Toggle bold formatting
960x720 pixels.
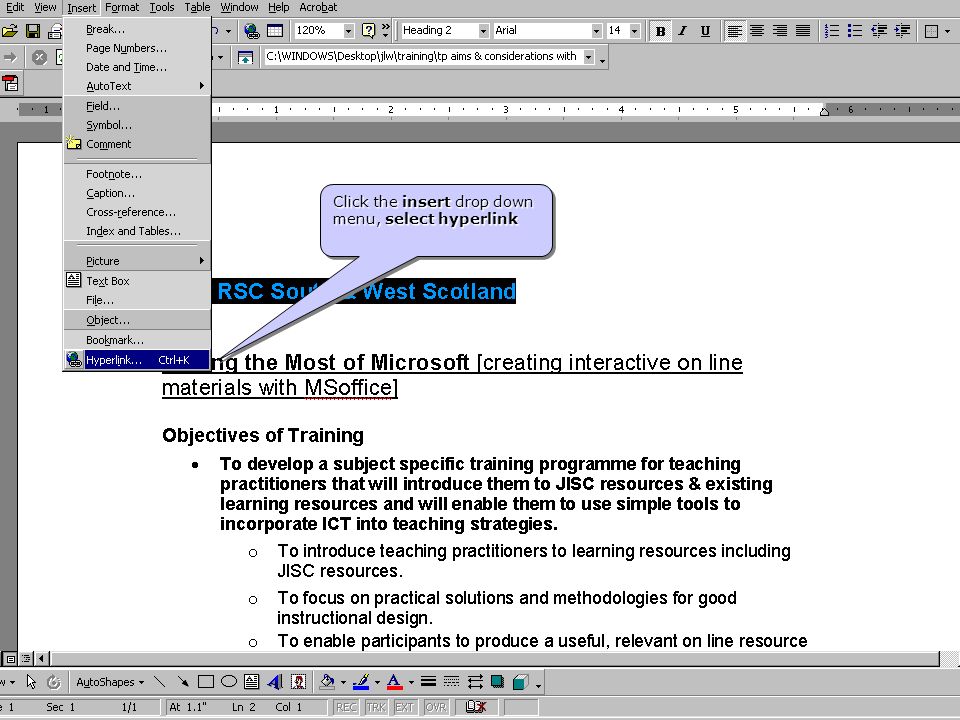coord(660,31)
